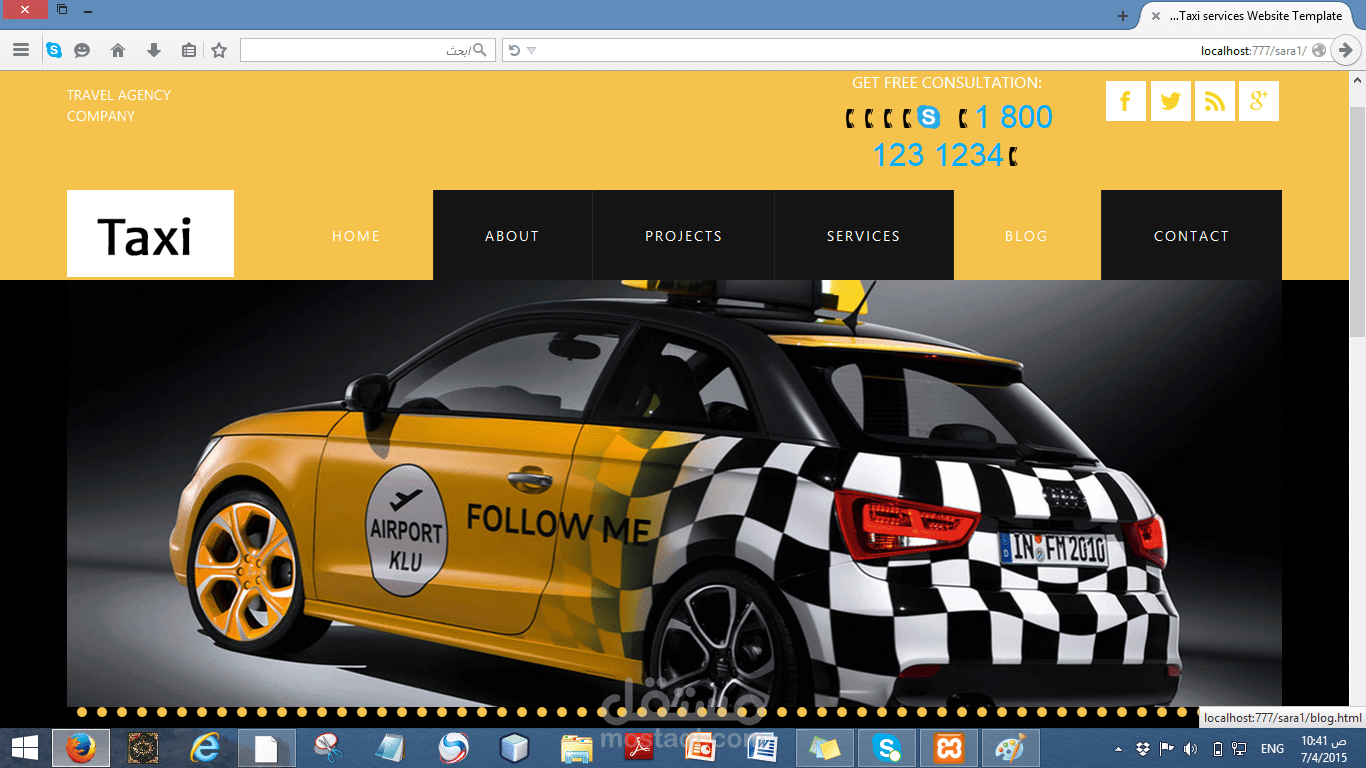This screenshot has height=768, width=1366.
Task: Open the RSS feed icon
Action: 1214,100
